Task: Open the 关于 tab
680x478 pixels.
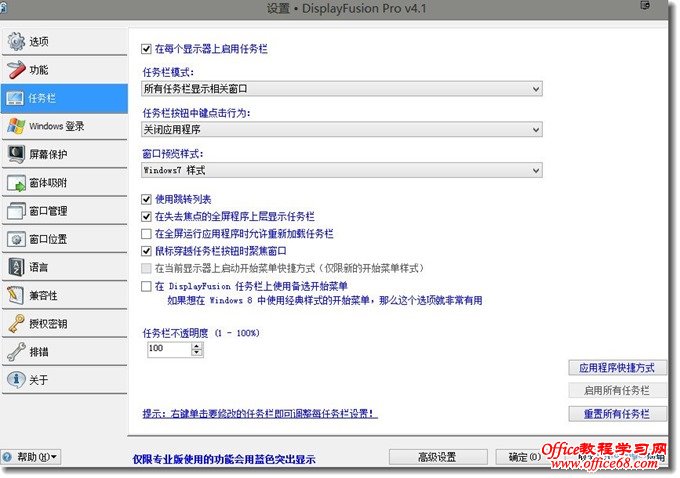Action: (x=65, y=380)
